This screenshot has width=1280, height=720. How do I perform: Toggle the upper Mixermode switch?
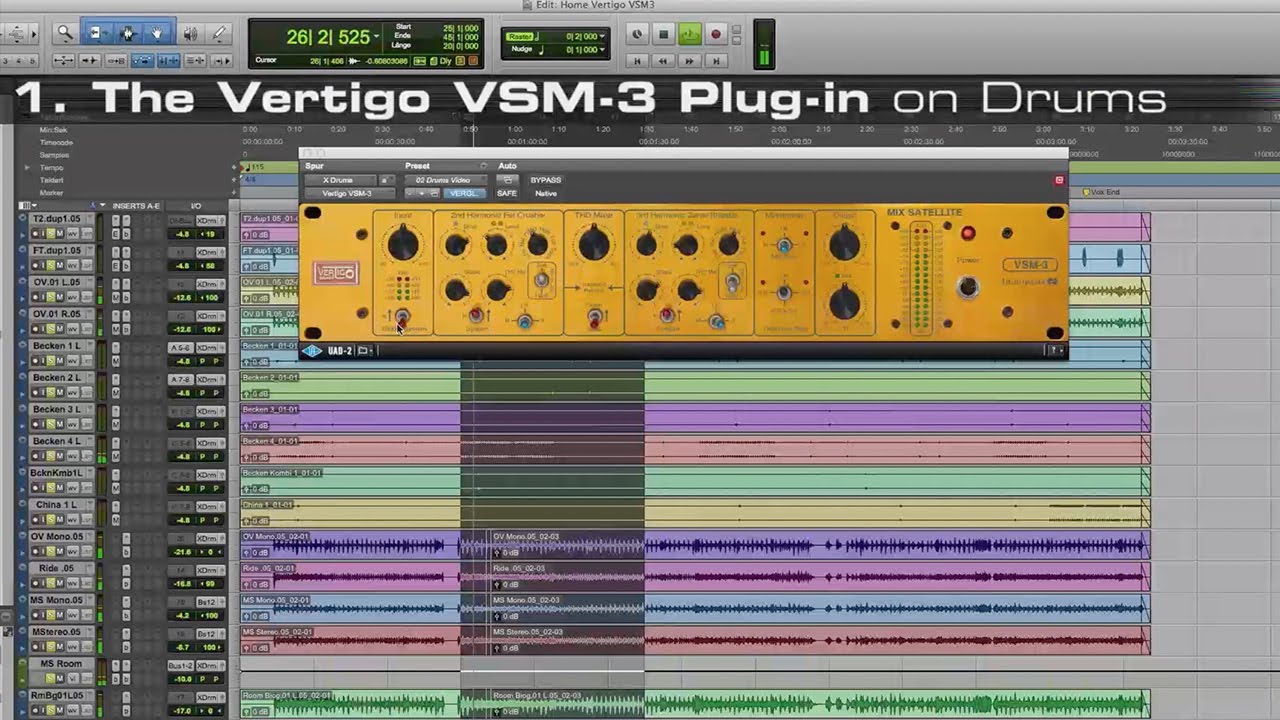[x=784, y=245]
